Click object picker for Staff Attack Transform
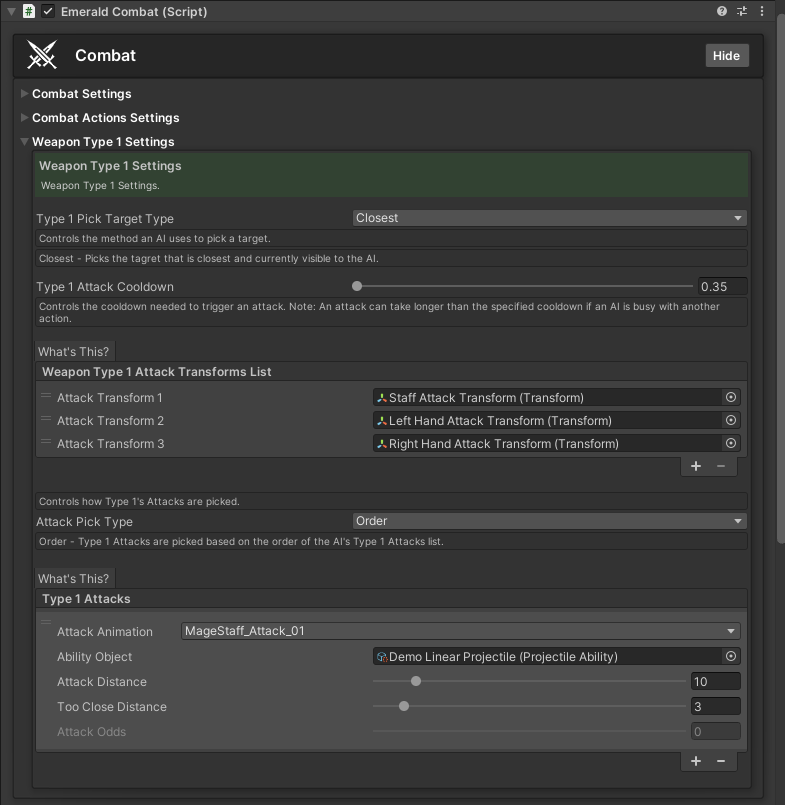785x805 pixels. coord(731,397)
